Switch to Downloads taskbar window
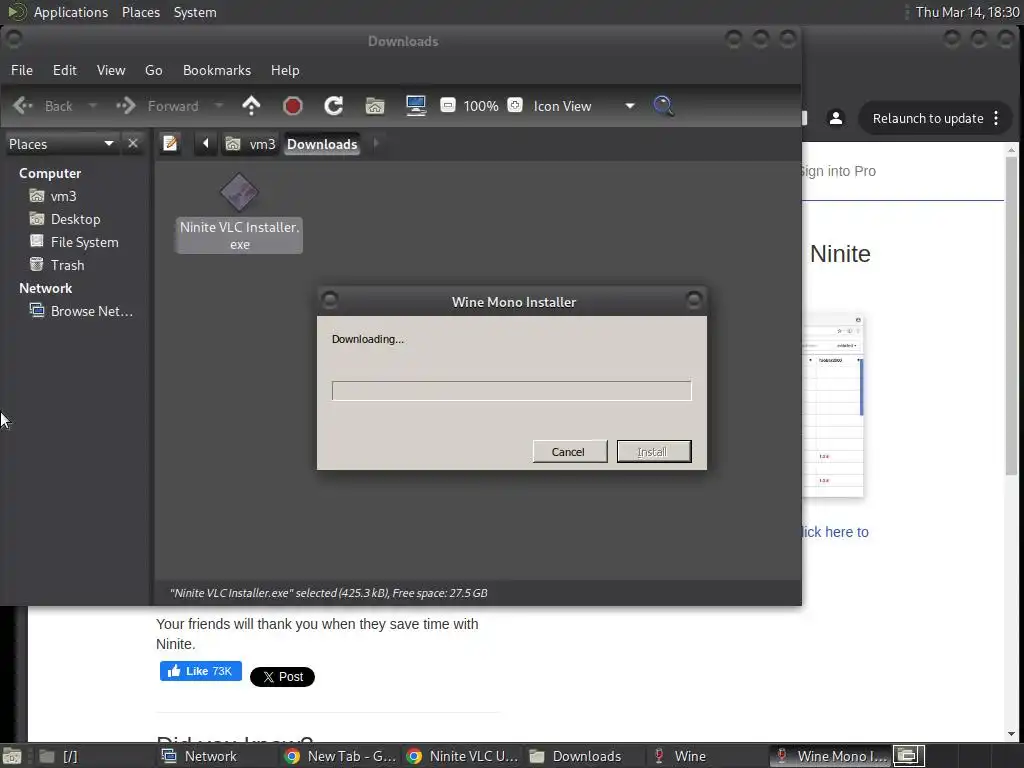This screenshot has width=1024, height=768. point(585,756)
